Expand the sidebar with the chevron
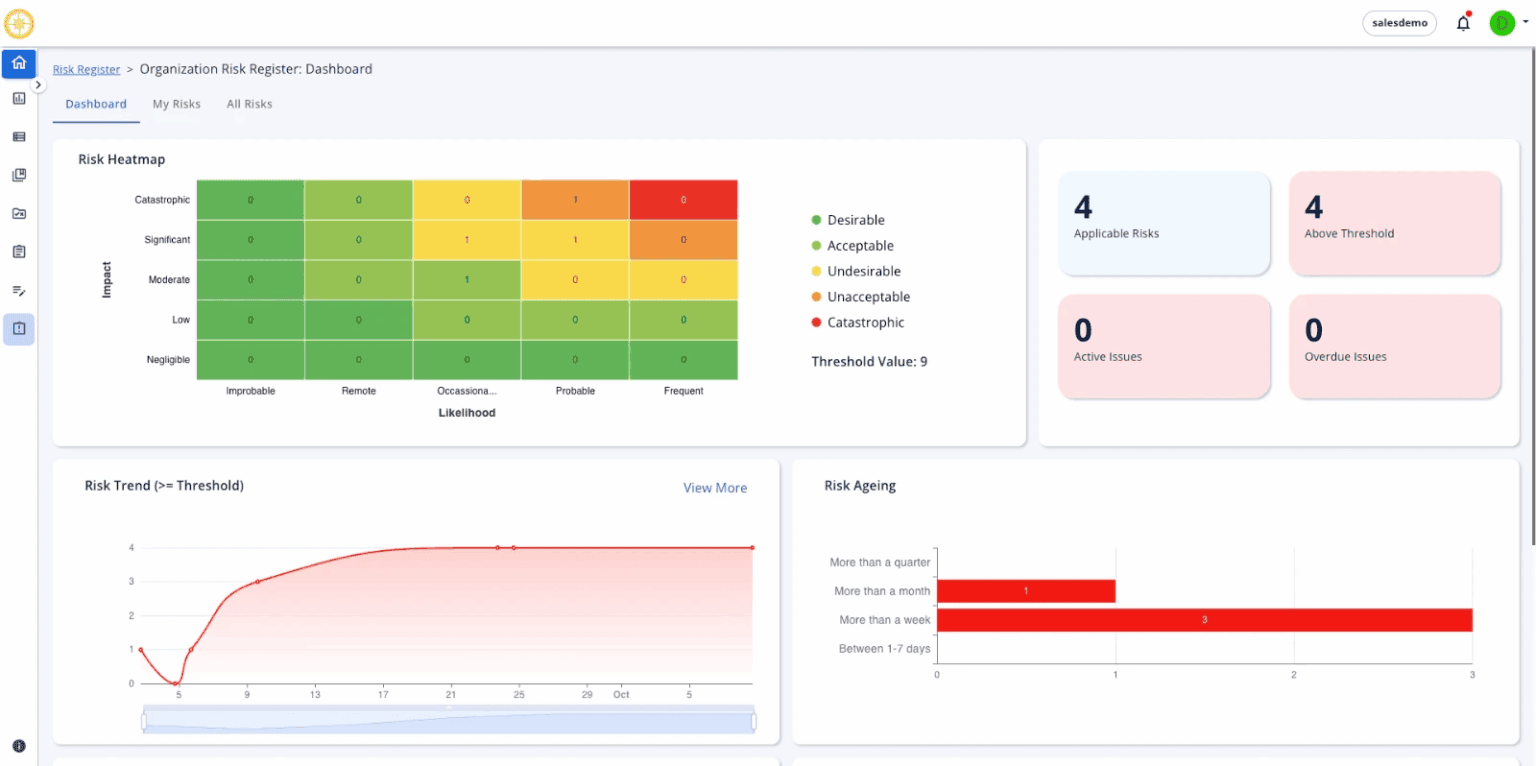The height and width of the screenshot is (766, 1536). point(39,85)
